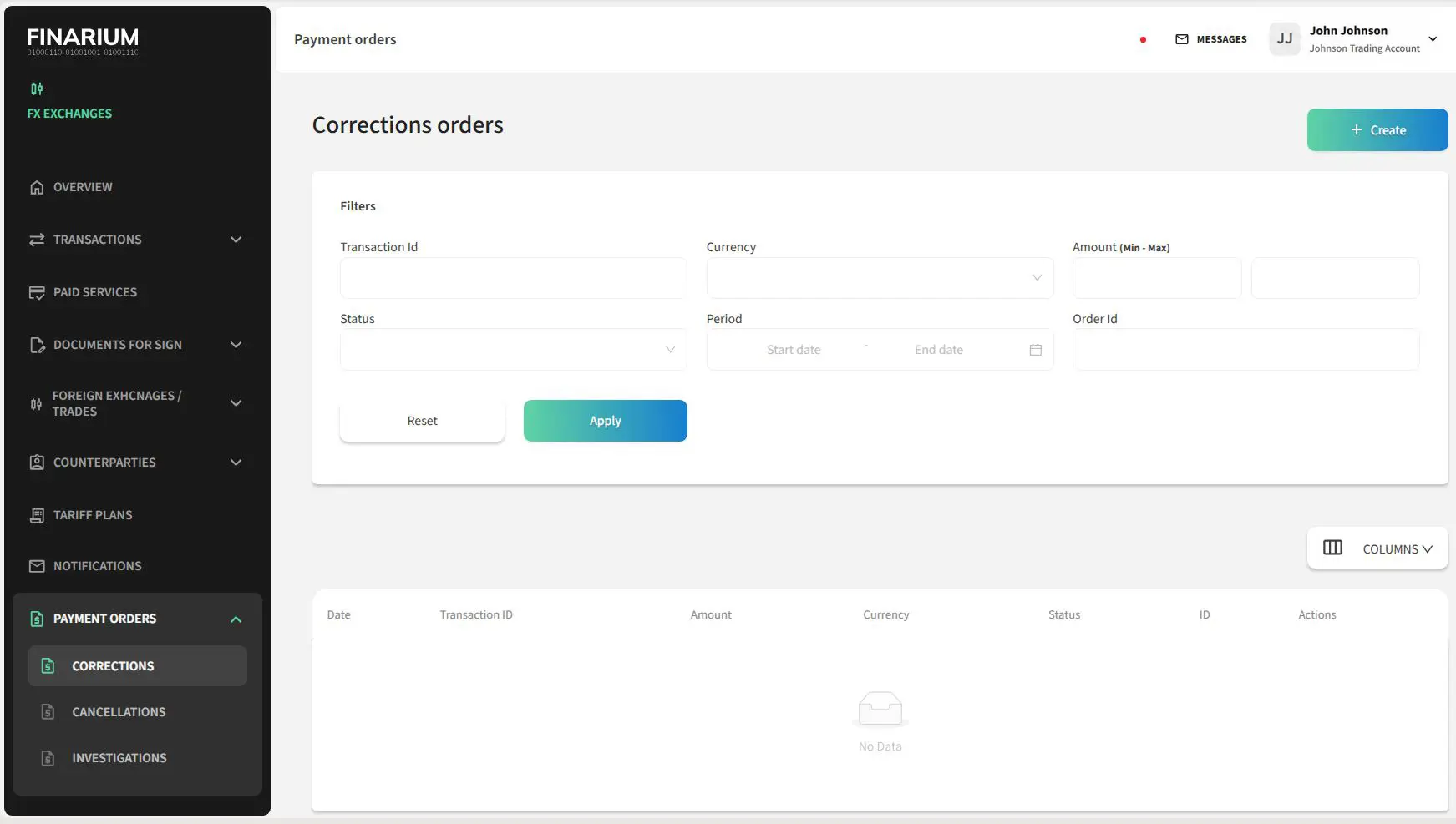Expand the Transactions menu chevron

click(236, 240)
